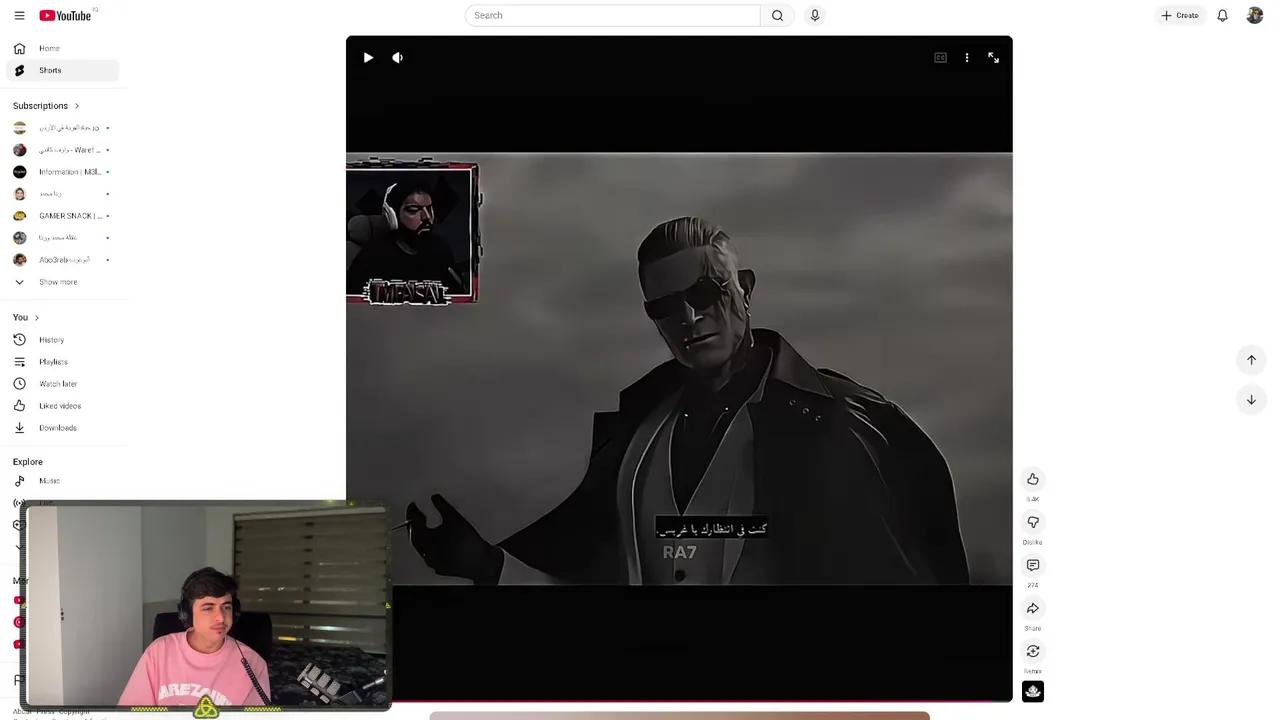Open the Waref channel subscription
Viewport: 1280px width, 720px height.
click(x=63, y=150)
